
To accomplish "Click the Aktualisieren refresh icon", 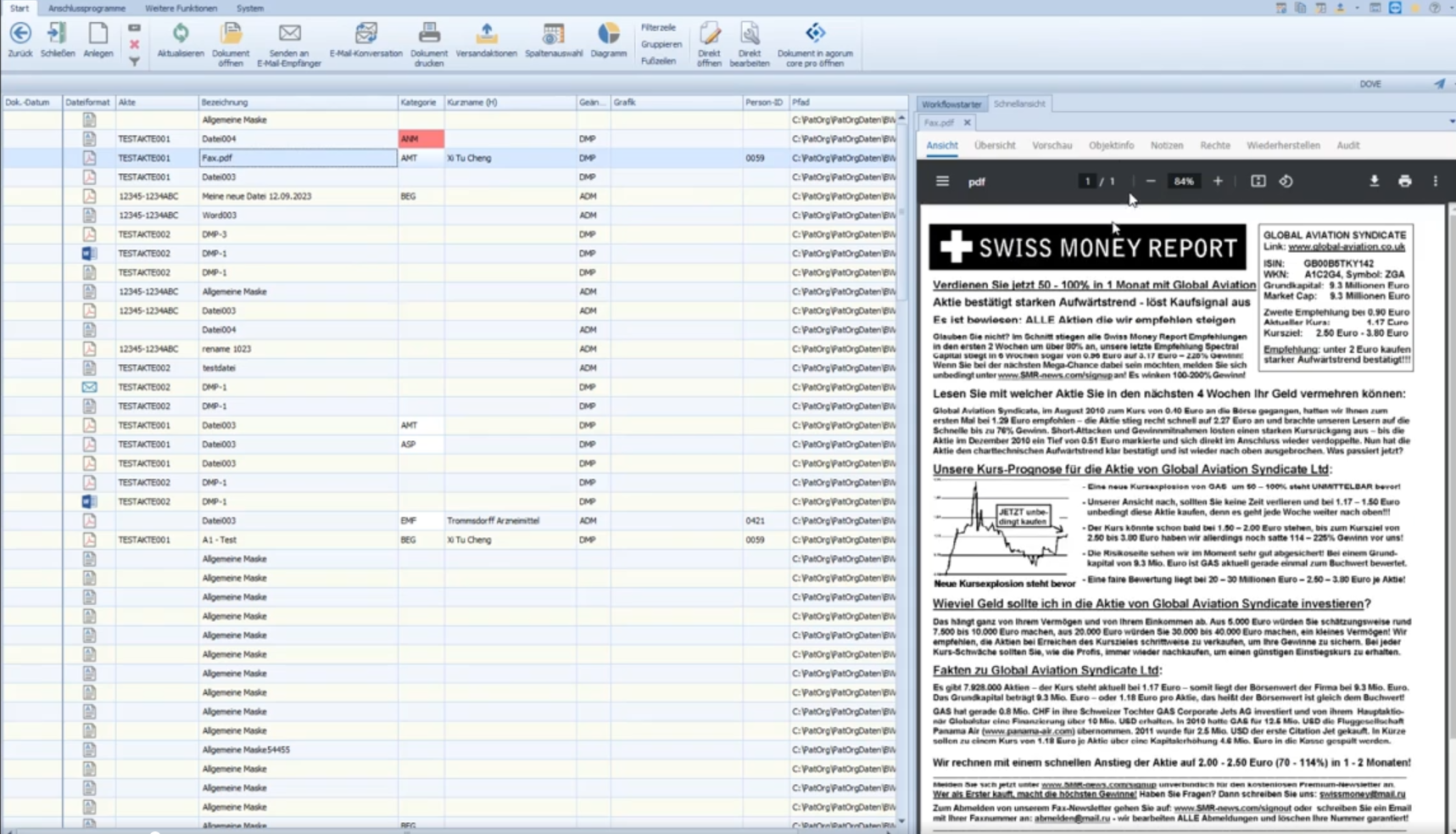I will point(181,33).
